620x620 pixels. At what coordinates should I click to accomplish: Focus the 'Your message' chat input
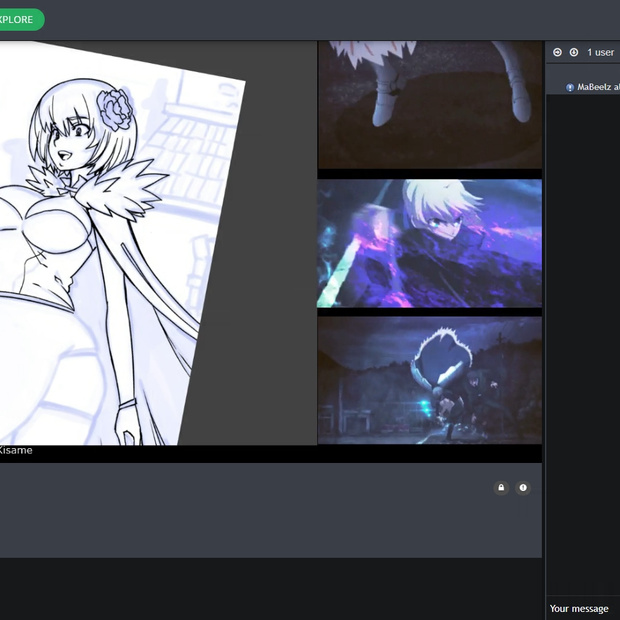pos(583,608)
